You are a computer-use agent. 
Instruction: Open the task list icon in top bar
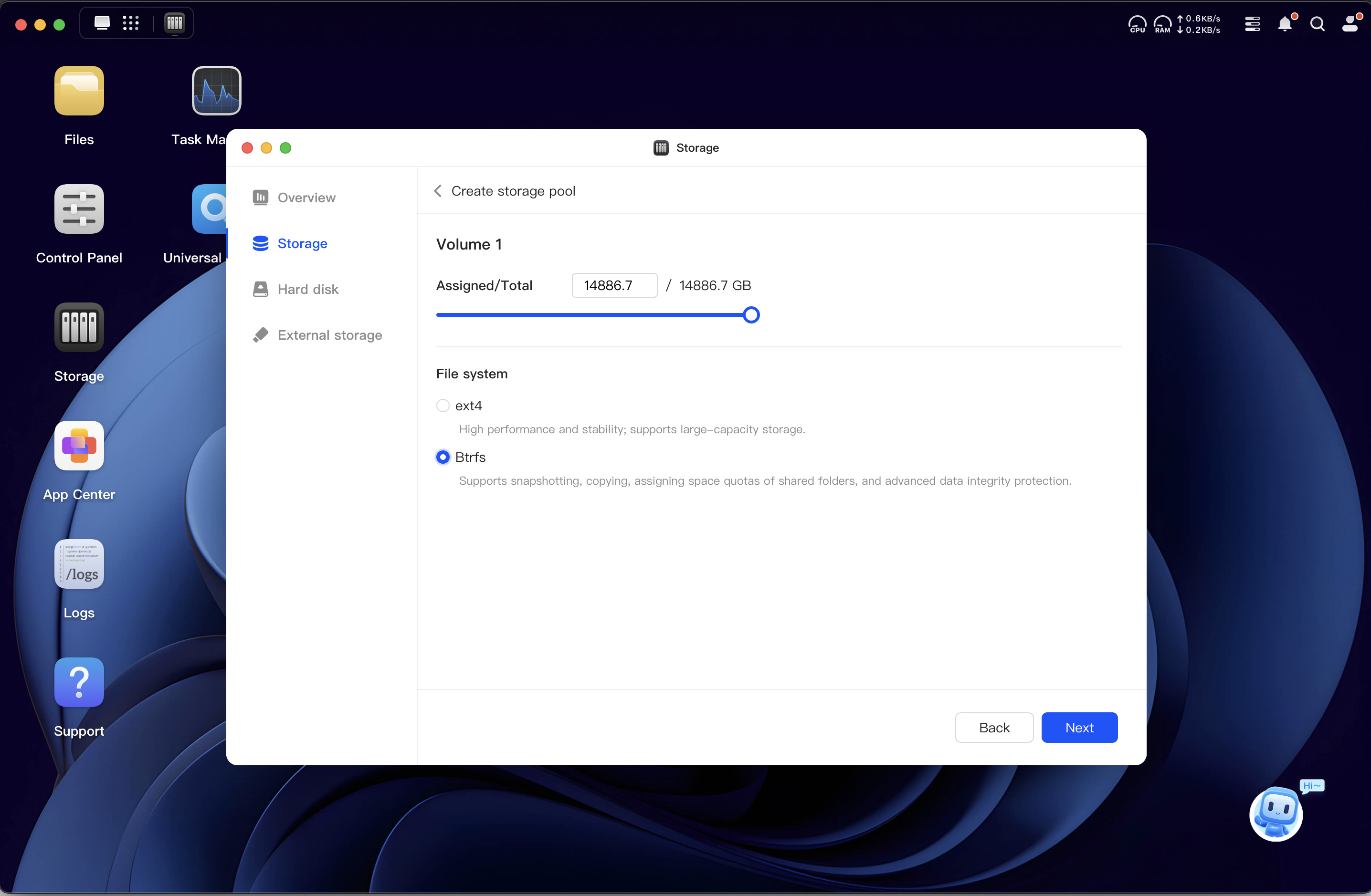(x=1252, y=24)
